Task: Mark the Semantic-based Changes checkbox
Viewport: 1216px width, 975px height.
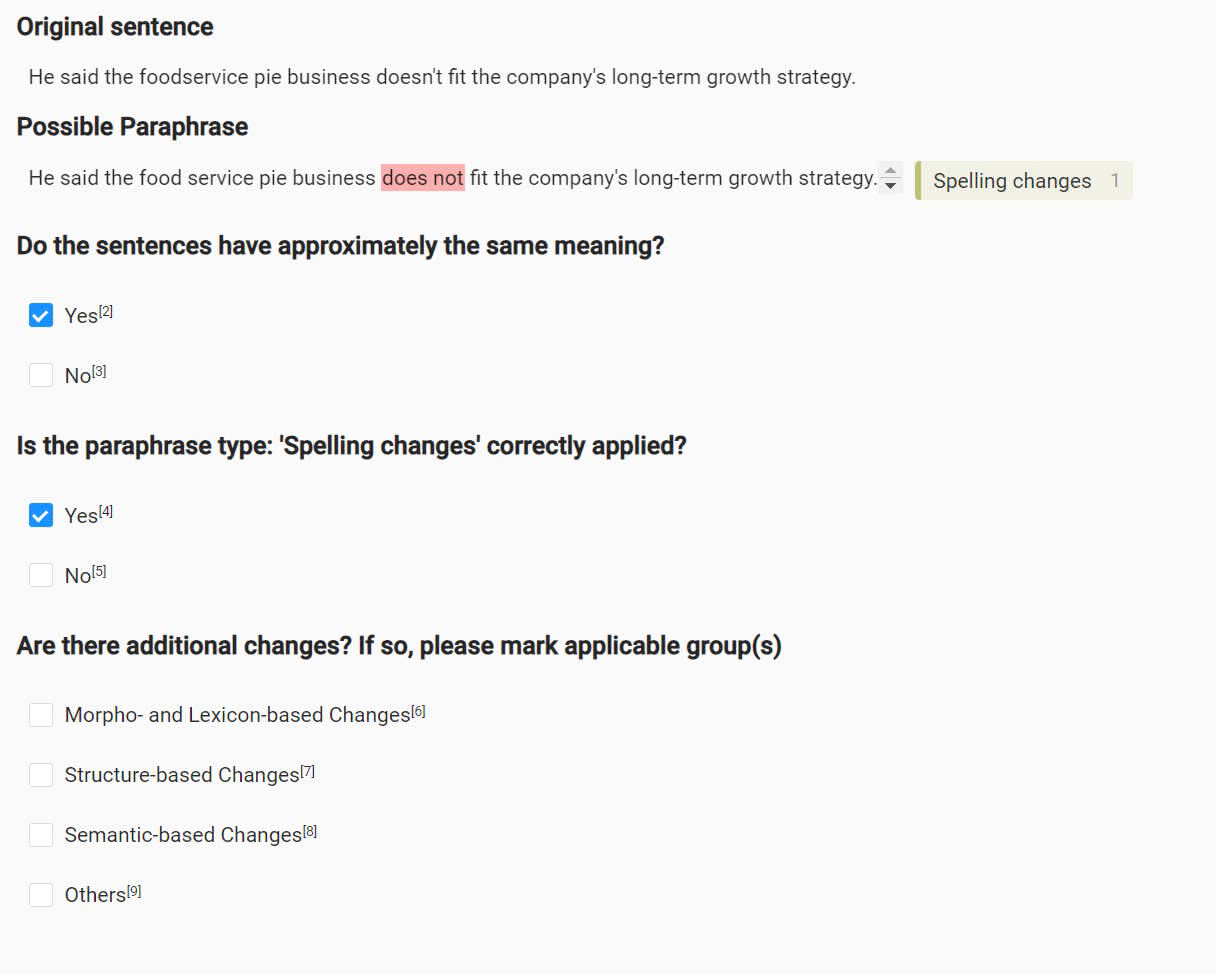Action: click(41, 835)
